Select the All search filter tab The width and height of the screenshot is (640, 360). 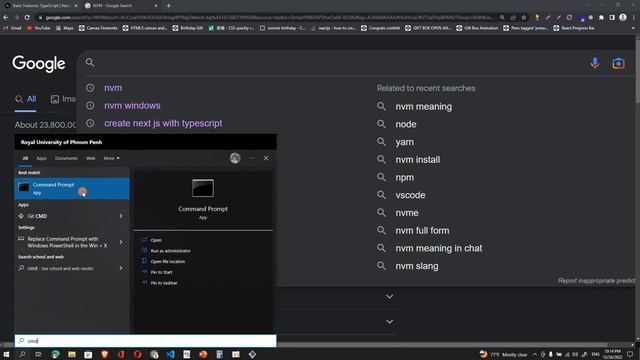[25, 158]
